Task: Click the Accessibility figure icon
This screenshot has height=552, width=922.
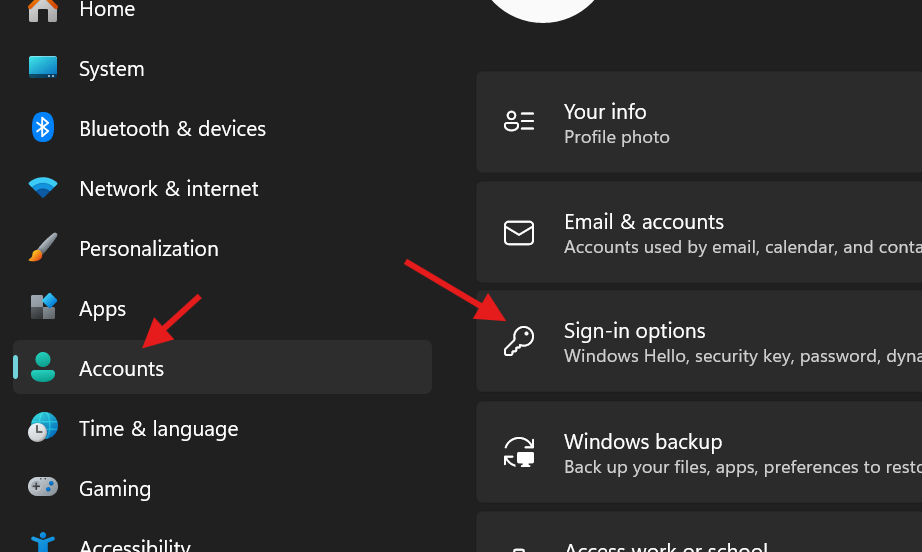Action: point(42,543)
